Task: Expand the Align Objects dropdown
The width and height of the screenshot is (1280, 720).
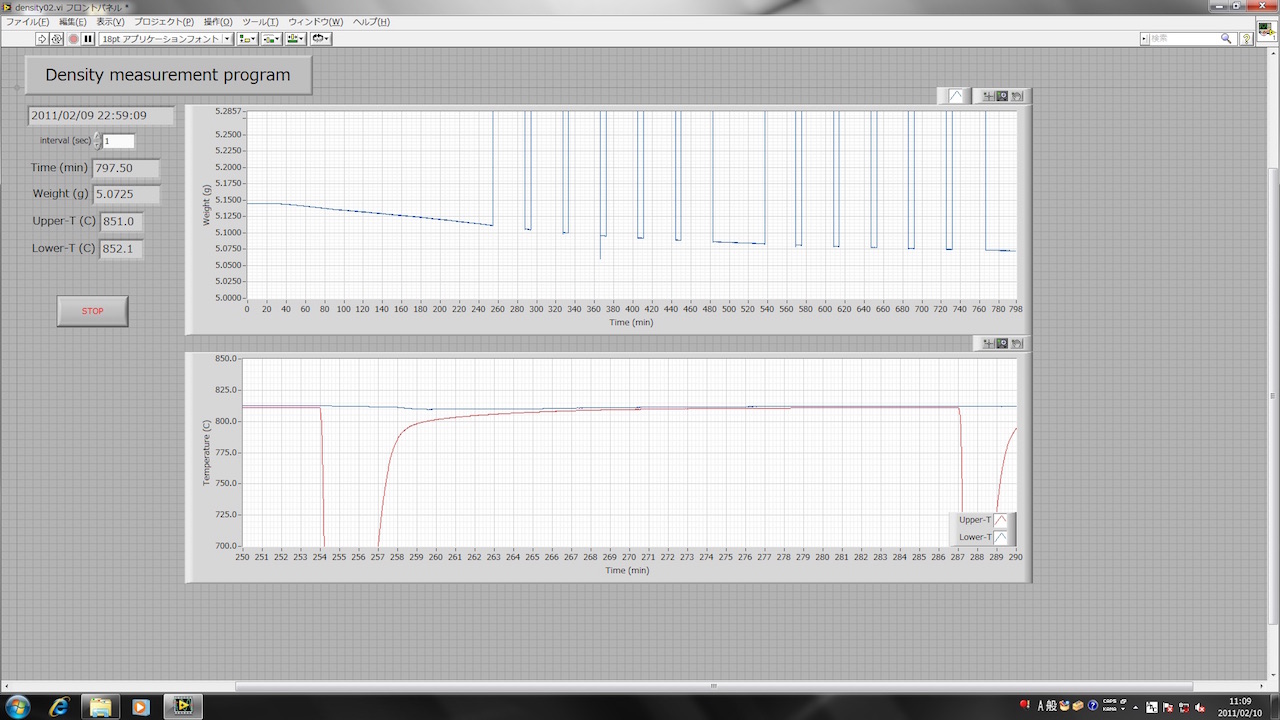Action: coord(247,39)
